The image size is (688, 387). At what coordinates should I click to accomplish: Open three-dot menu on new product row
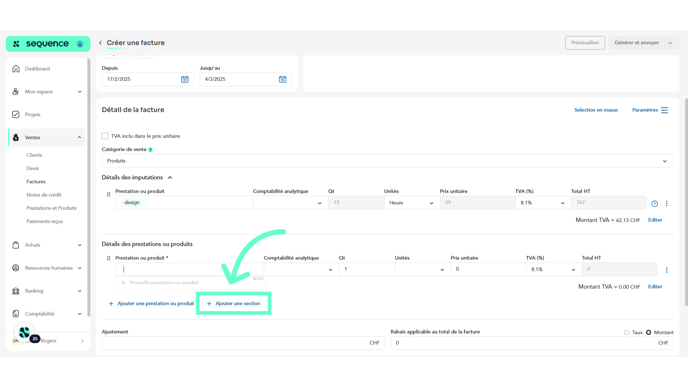666,270
